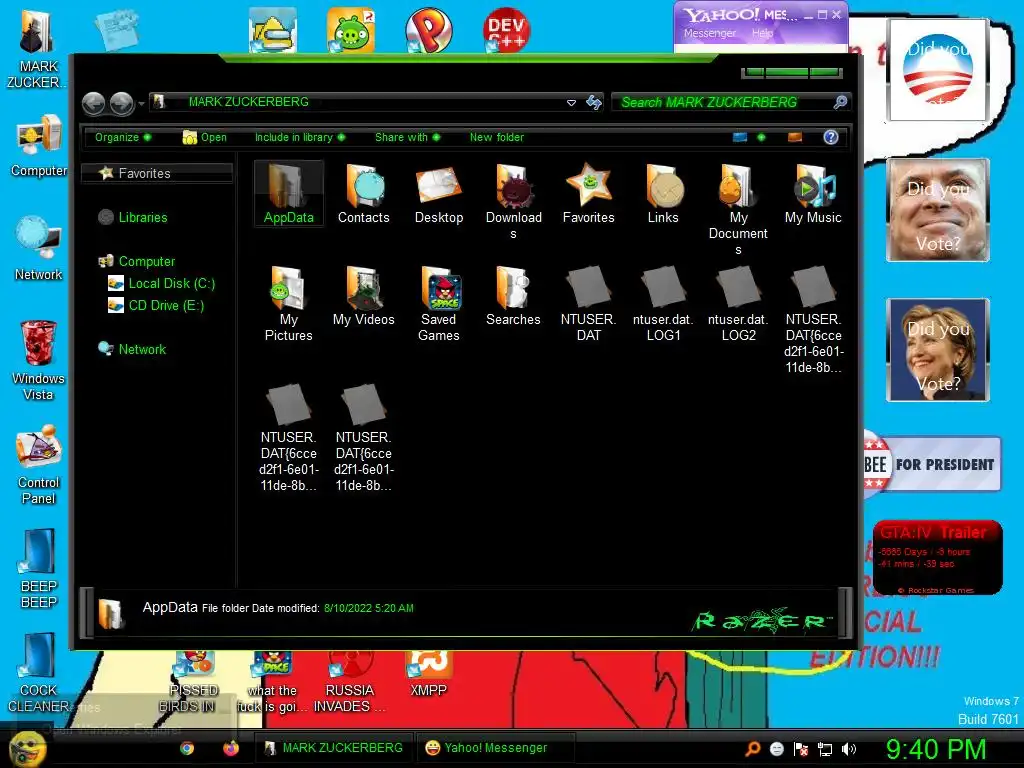Open the Include in library dropdown

click(x=300, y=137)
